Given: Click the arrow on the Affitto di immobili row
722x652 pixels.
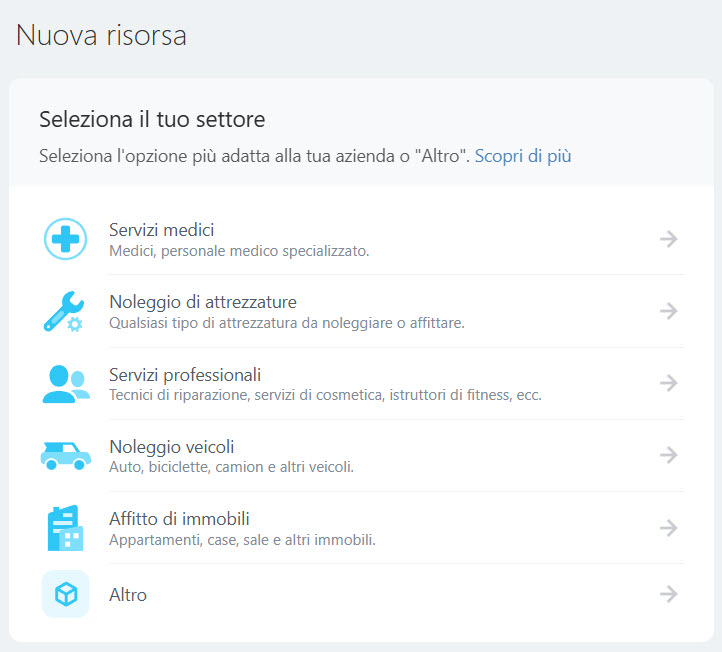Looking at the screenshot, I should [669, 527].
